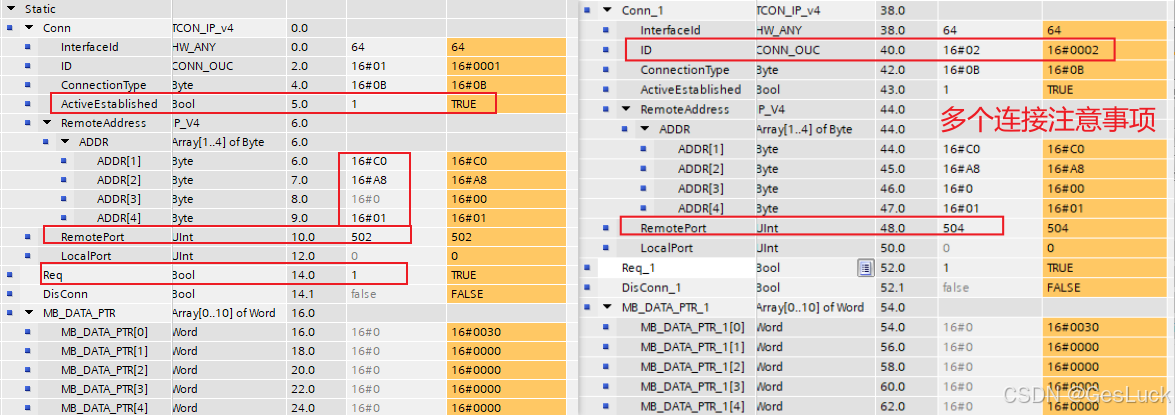Collapse the MB_DATA_PTR_1 array
Viewport: 1175px width, 415px height.
tap(607, 307)
